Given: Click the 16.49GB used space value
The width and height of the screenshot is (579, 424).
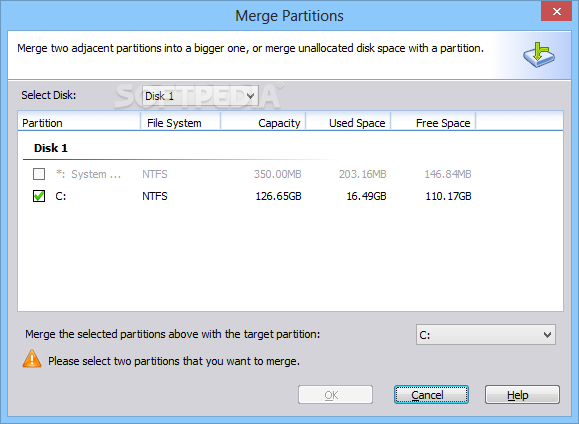Looking at the screenshot, I should [366, 196].
